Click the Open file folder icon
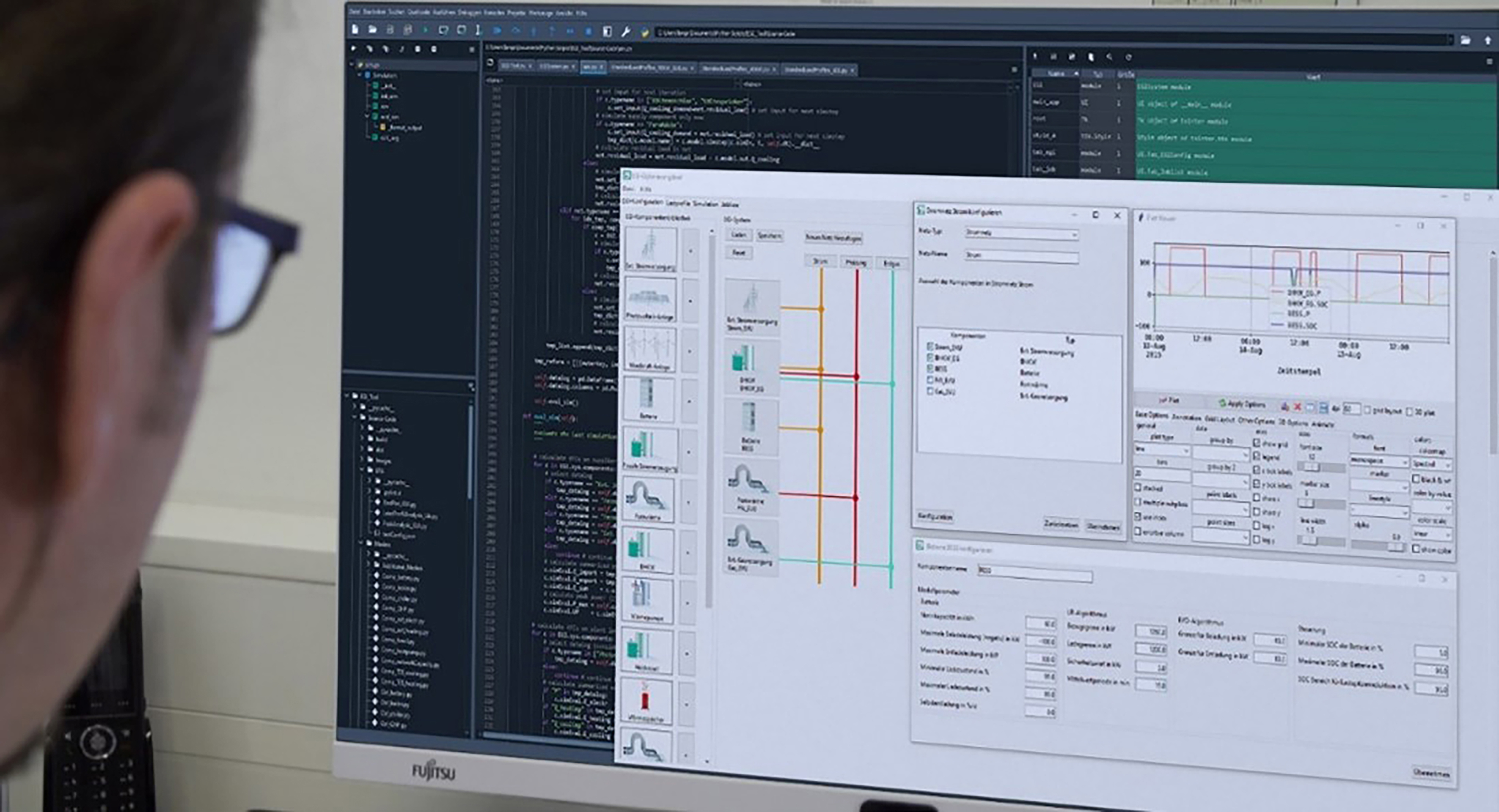The width and height of the screenshot is (1499, 812). click(x=372, y=30)
